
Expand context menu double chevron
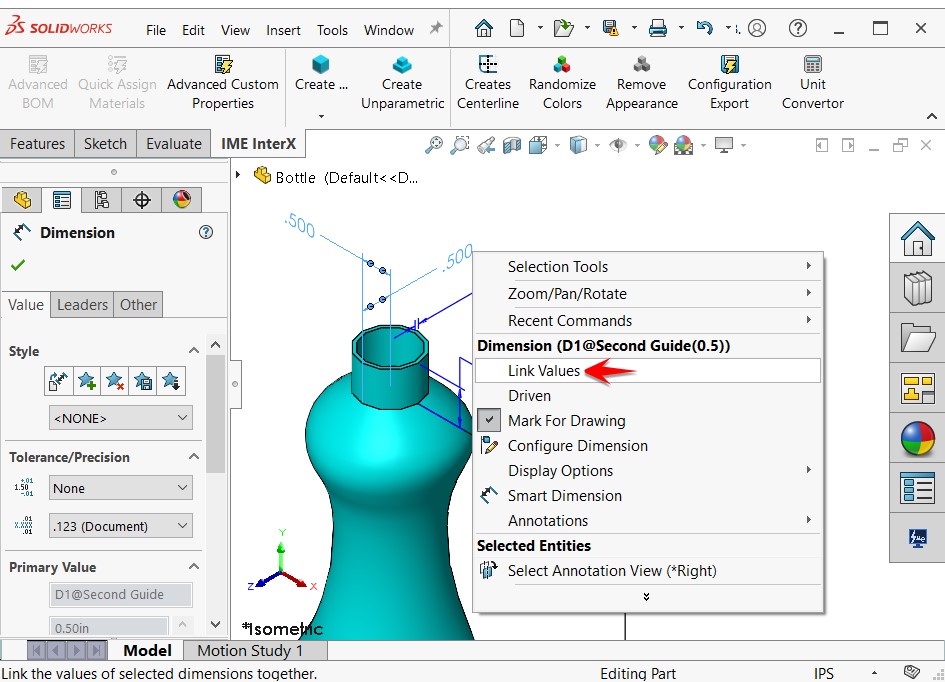click(646, 597)
